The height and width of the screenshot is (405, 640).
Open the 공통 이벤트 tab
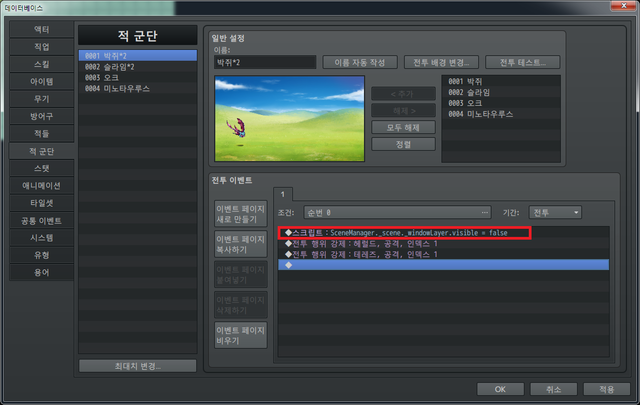point(42,221)
